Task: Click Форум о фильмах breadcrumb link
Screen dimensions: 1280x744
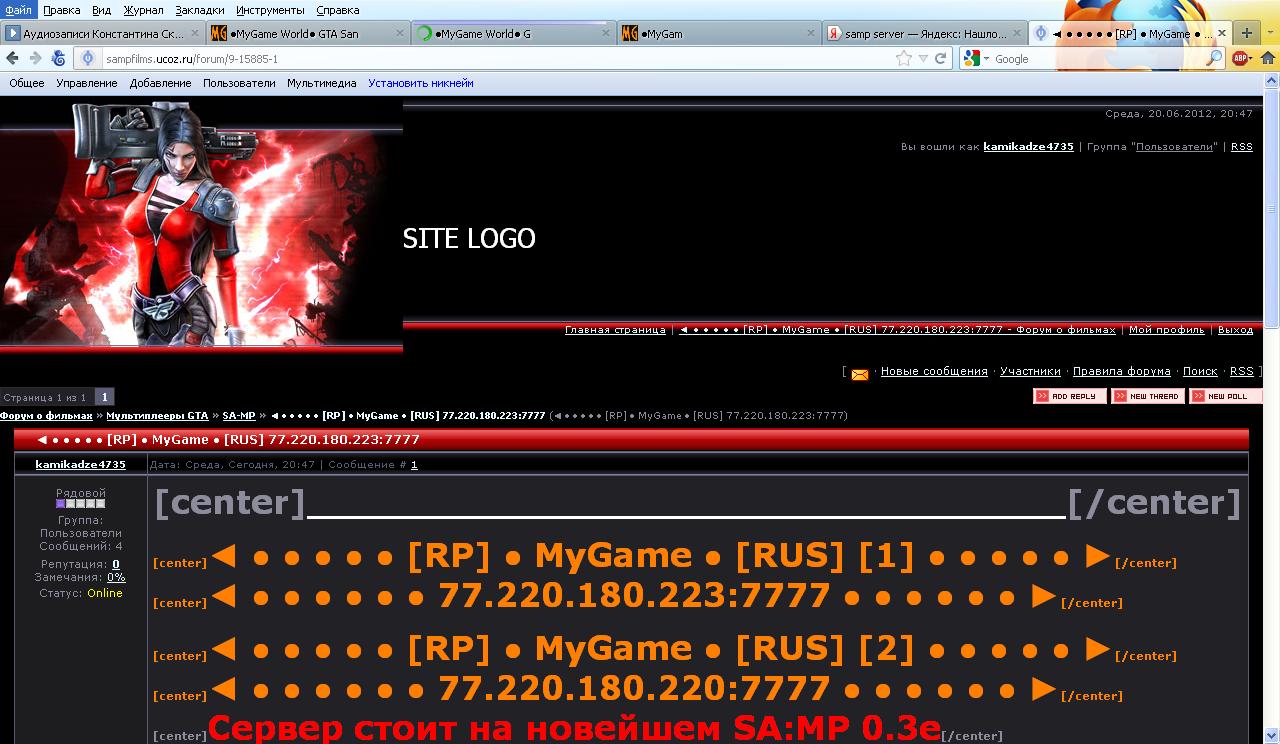Action: [x=46, y=415]
